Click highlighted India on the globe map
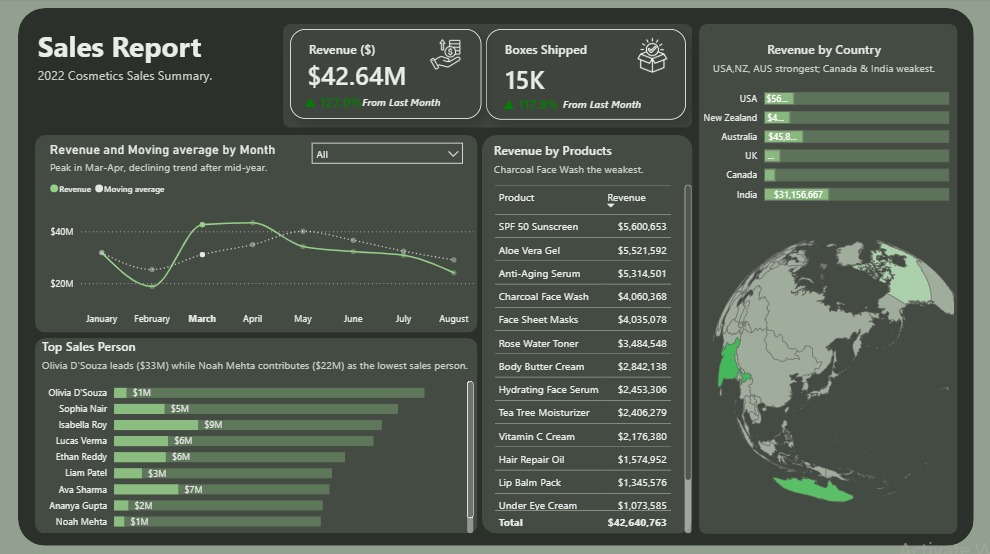This screenshot has height=554, width=990. 729,363
